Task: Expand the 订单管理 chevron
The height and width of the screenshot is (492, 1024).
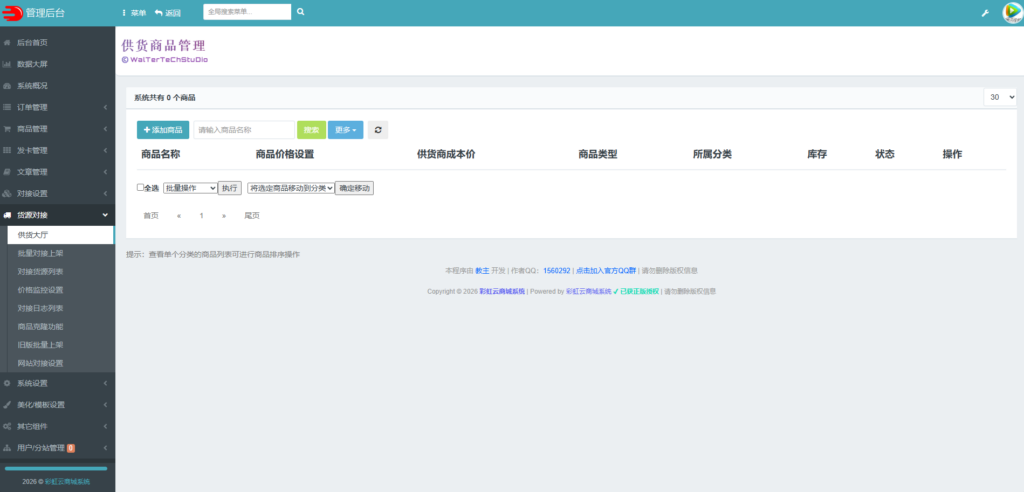Action: 105,107
